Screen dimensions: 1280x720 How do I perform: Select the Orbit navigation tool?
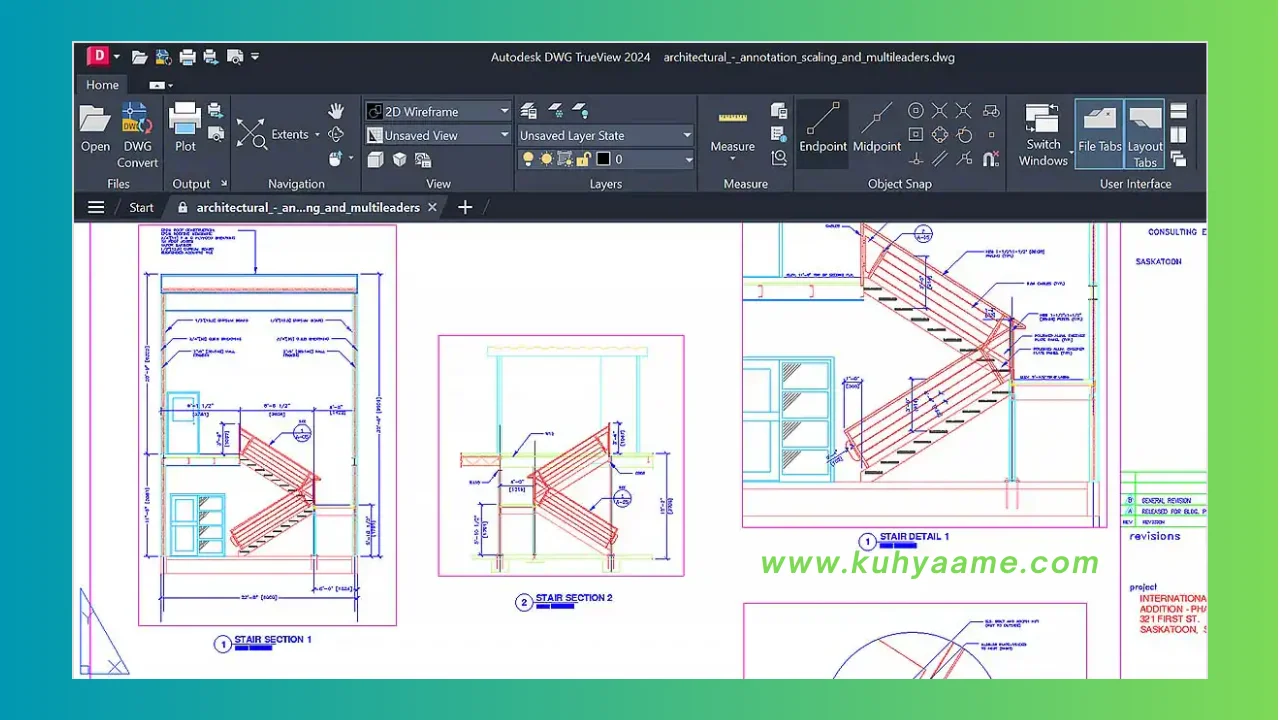pyautogui.click(x=336, y=134)
